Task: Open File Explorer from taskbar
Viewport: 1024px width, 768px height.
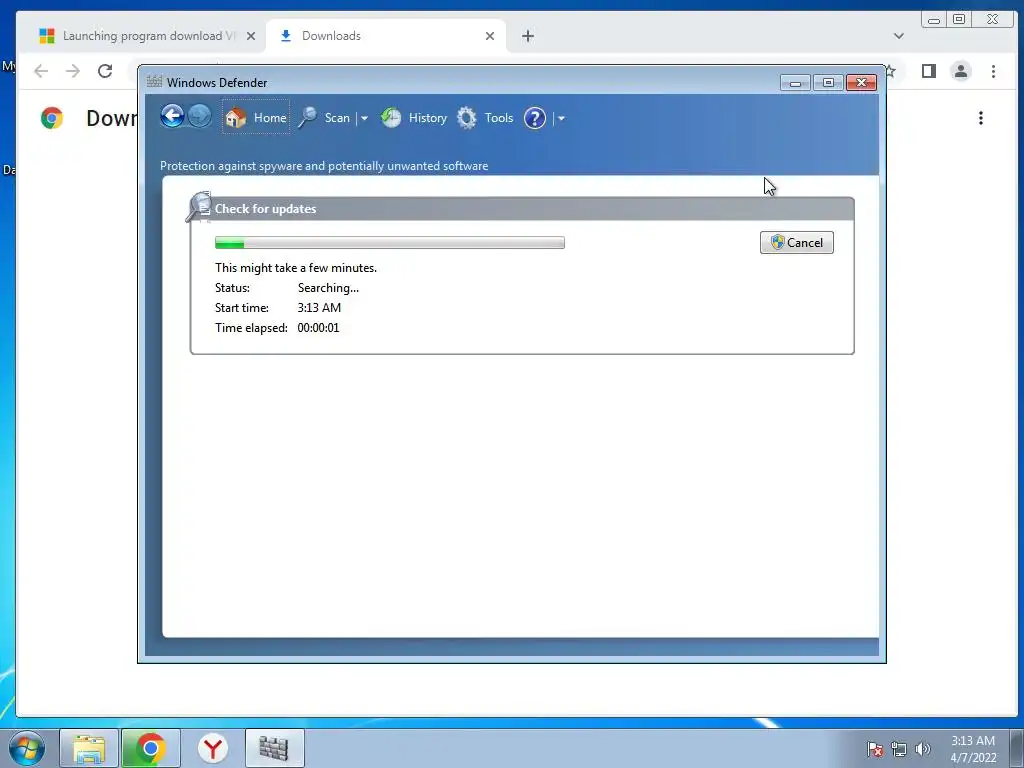Action: [89, 748]
